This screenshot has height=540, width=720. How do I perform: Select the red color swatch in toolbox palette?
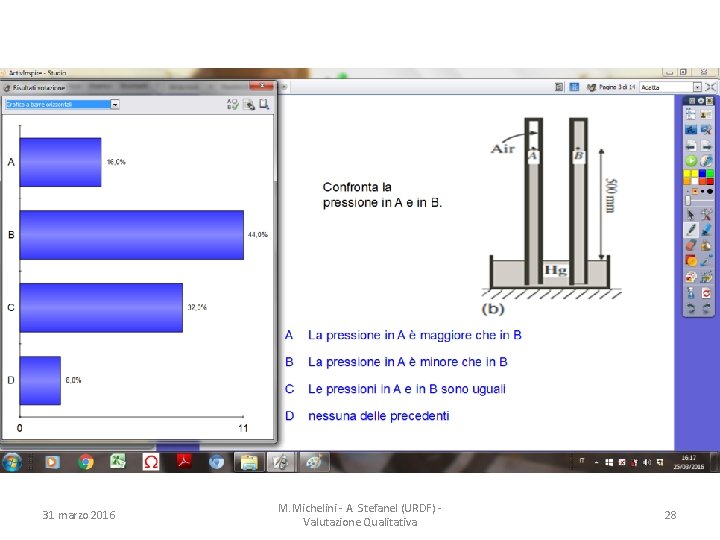click(710, 180)
